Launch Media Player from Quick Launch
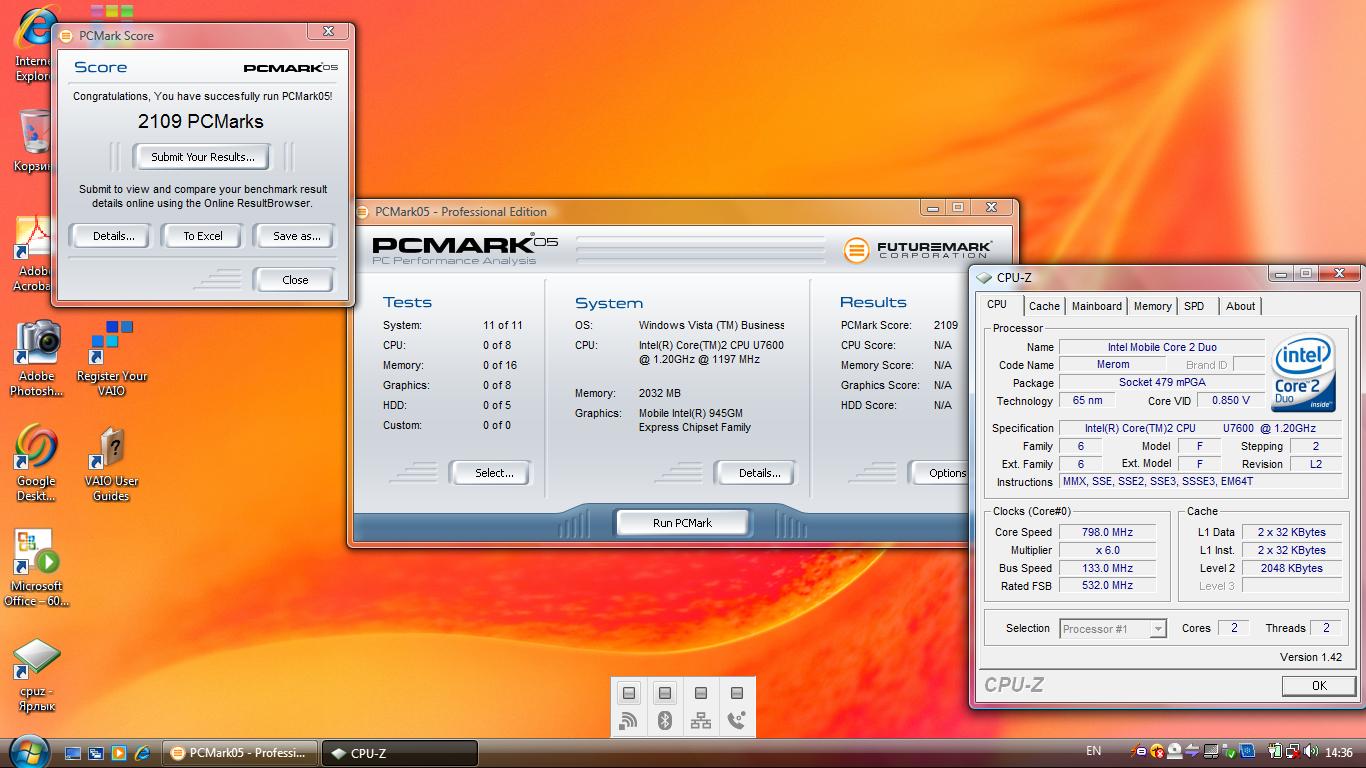1366x768 pixels. click(119, 753)
